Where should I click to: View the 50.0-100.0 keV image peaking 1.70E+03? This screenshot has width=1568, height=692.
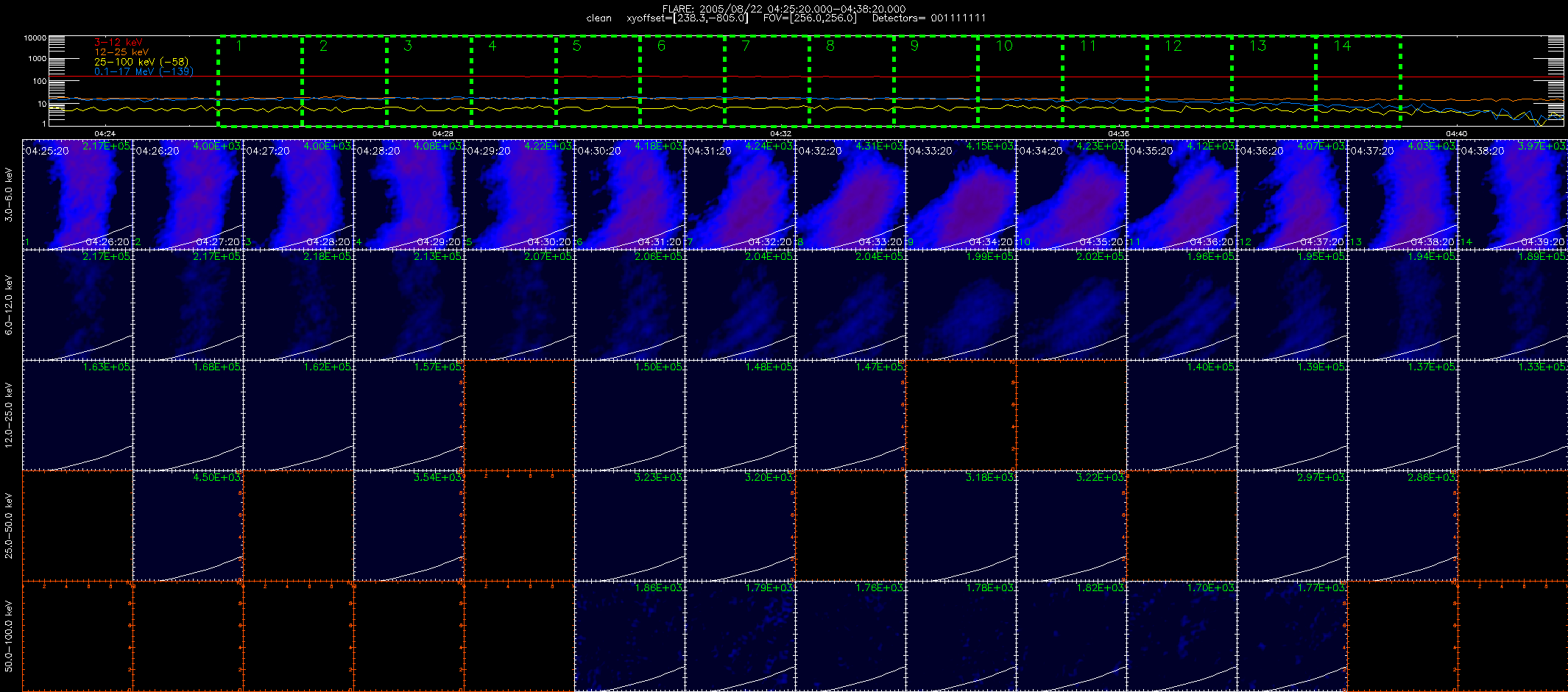pyautogui.click(x=1182, y=636)
